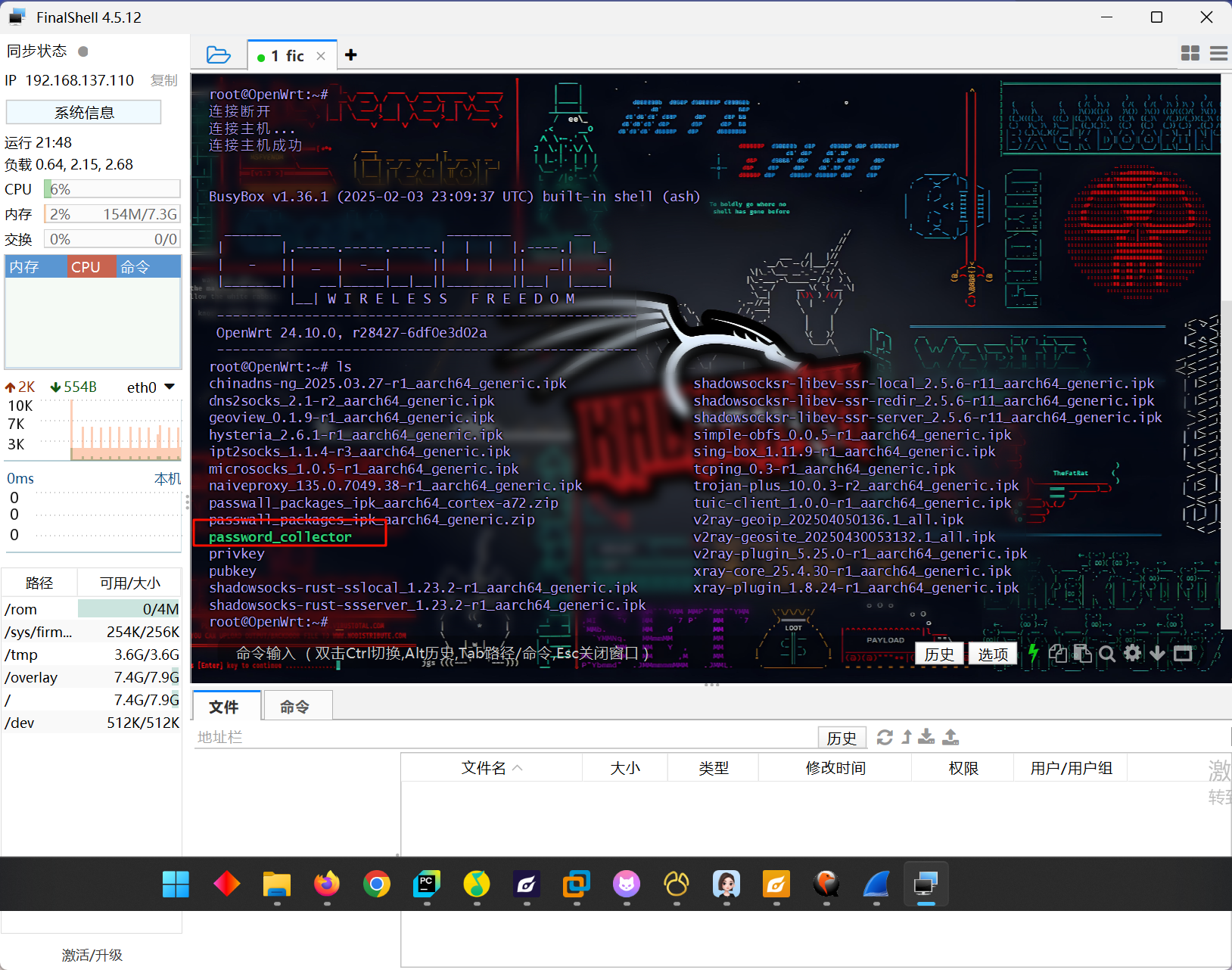Sort file list by 权限 column

tap(963, 768)
